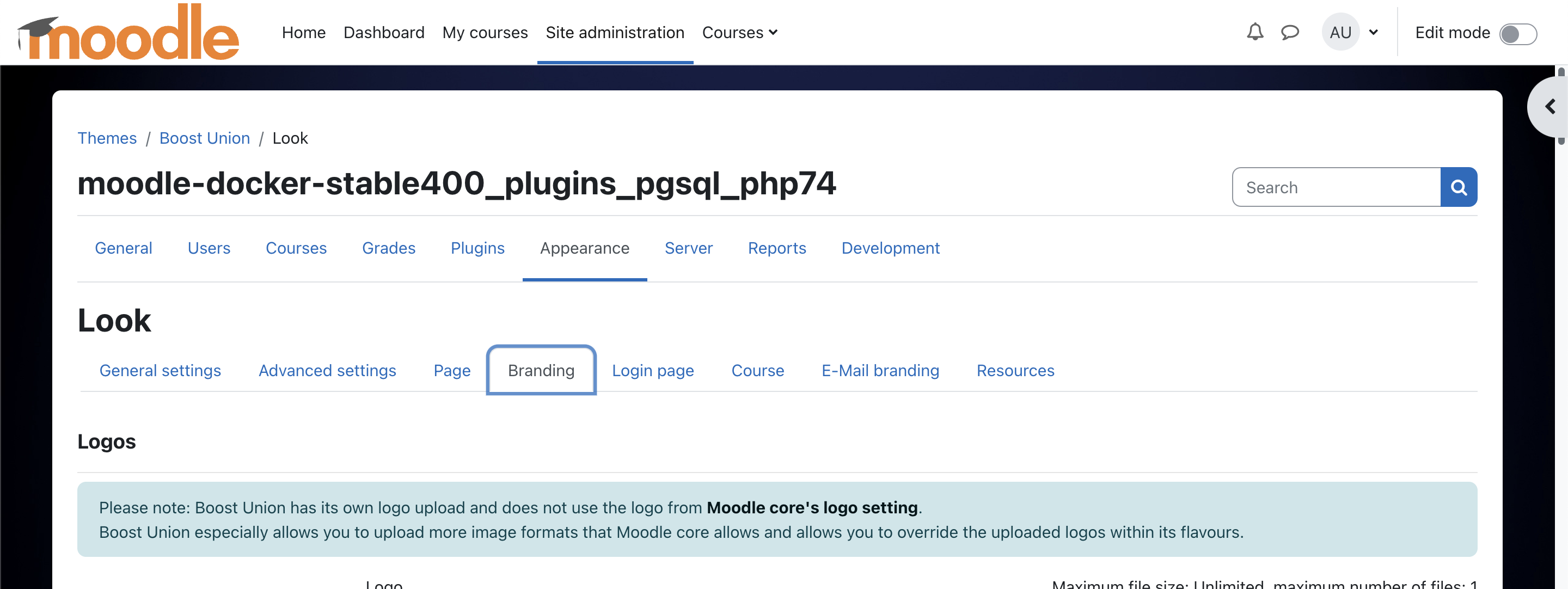Open the messaging icon
This screenshot has width=1568, height=589.
click(x=1290, y=32)
